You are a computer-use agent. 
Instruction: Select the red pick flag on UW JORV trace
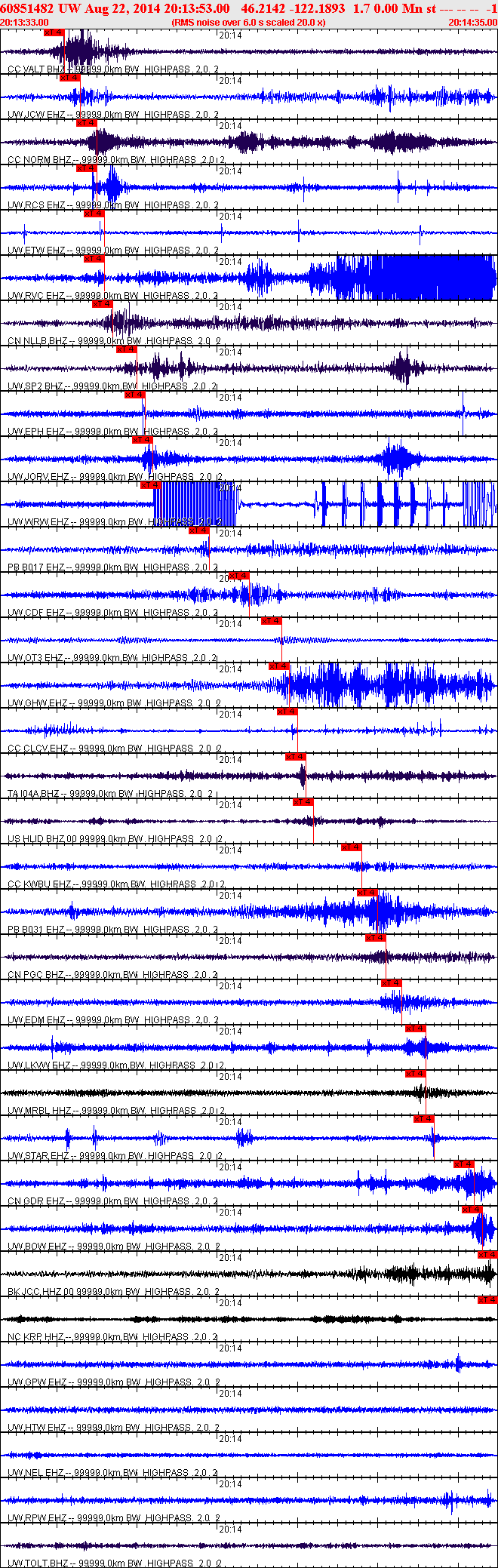[x=143, y=440]
